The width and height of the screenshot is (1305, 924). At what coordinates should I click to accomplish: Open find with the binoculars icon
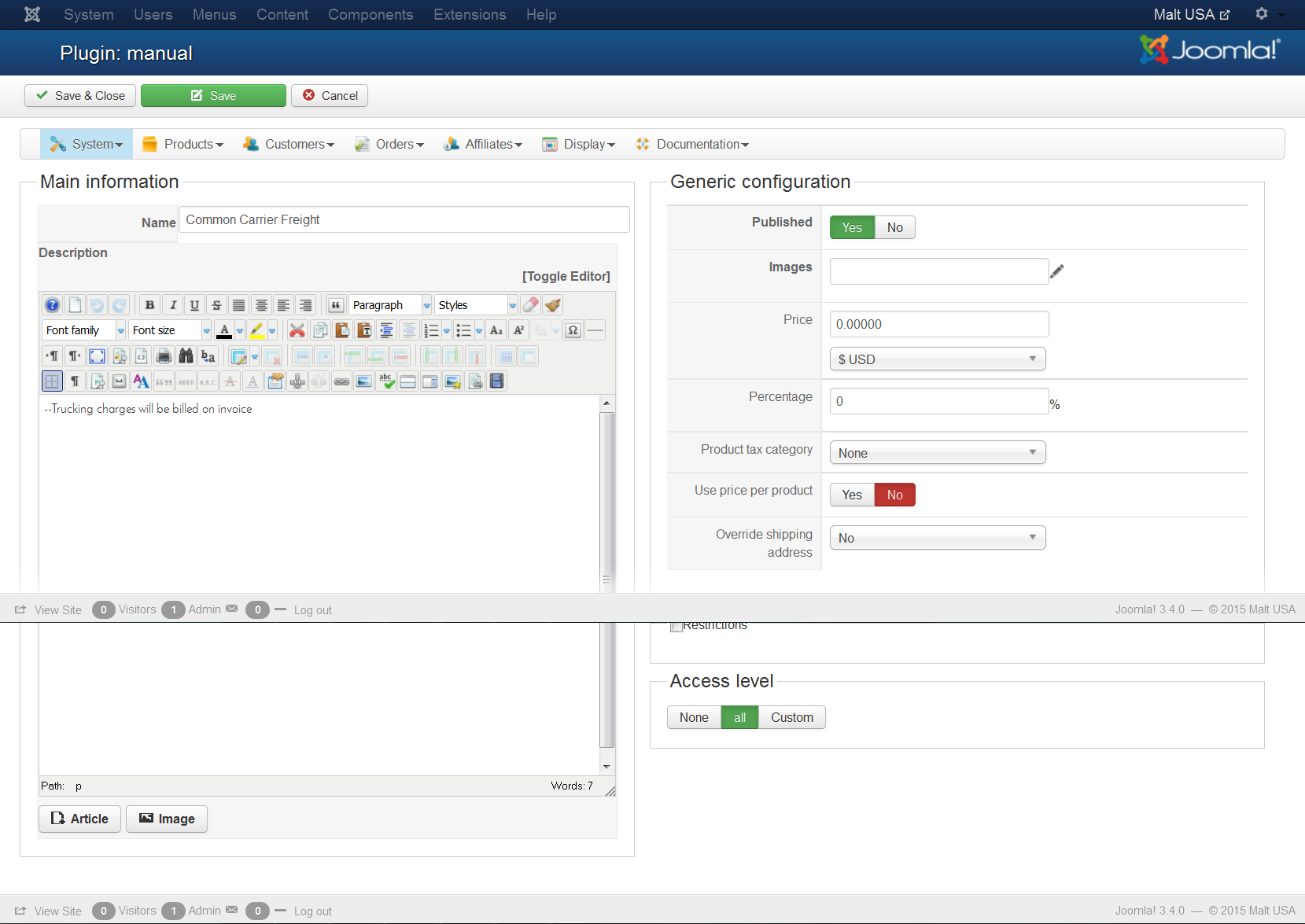point(186,356)
